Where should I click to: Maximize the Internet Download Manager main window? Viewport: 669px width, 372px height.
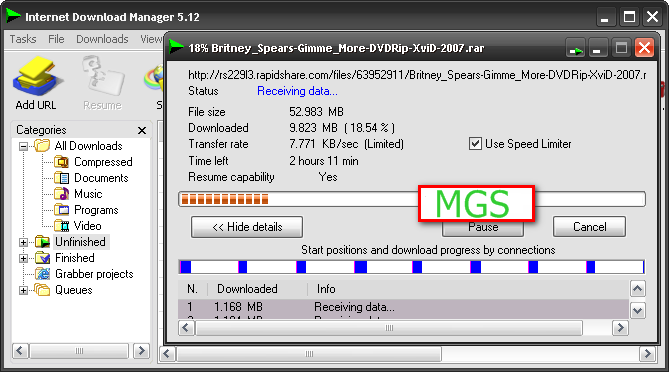629,17
